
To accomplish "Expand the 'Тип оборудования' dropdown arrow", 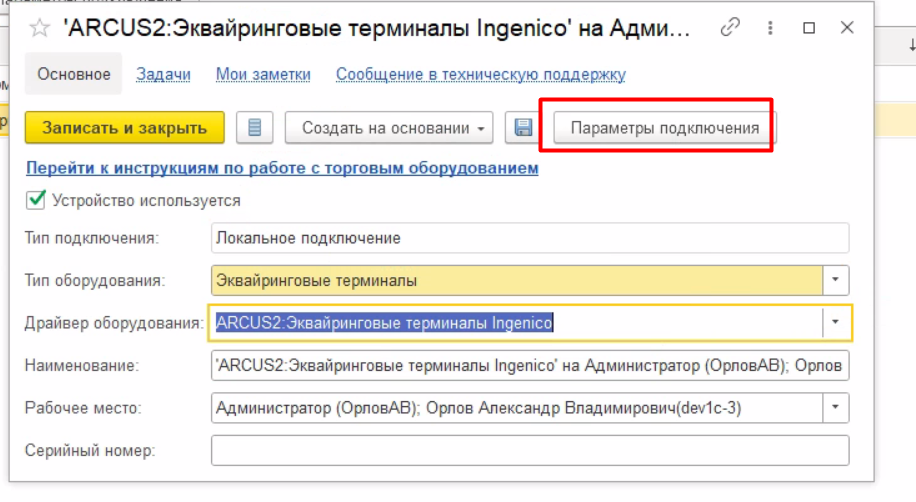I will pyautogui.click(x=835, y=281).
